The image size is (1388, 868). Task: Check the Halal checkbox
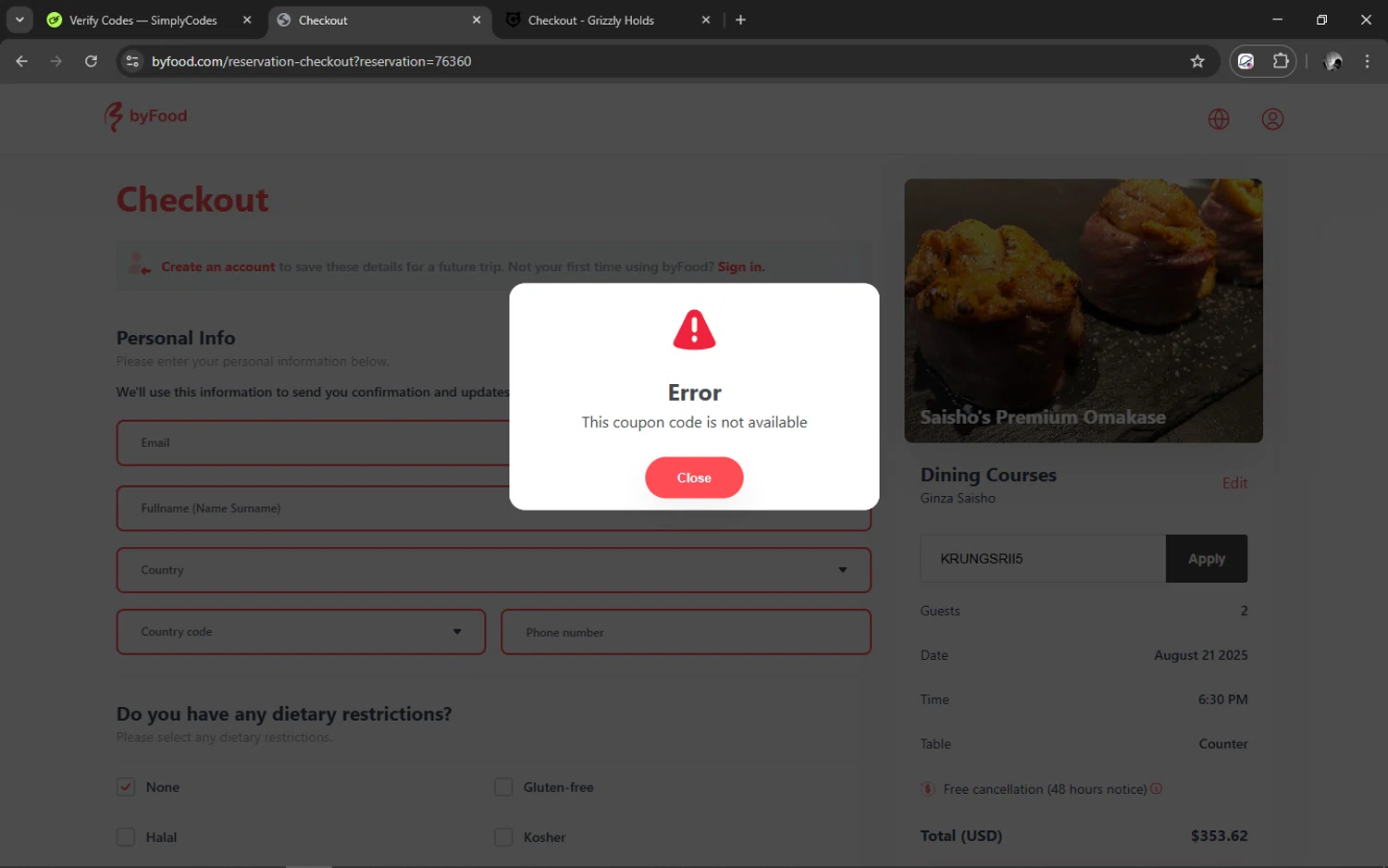[x=126, y=837]
